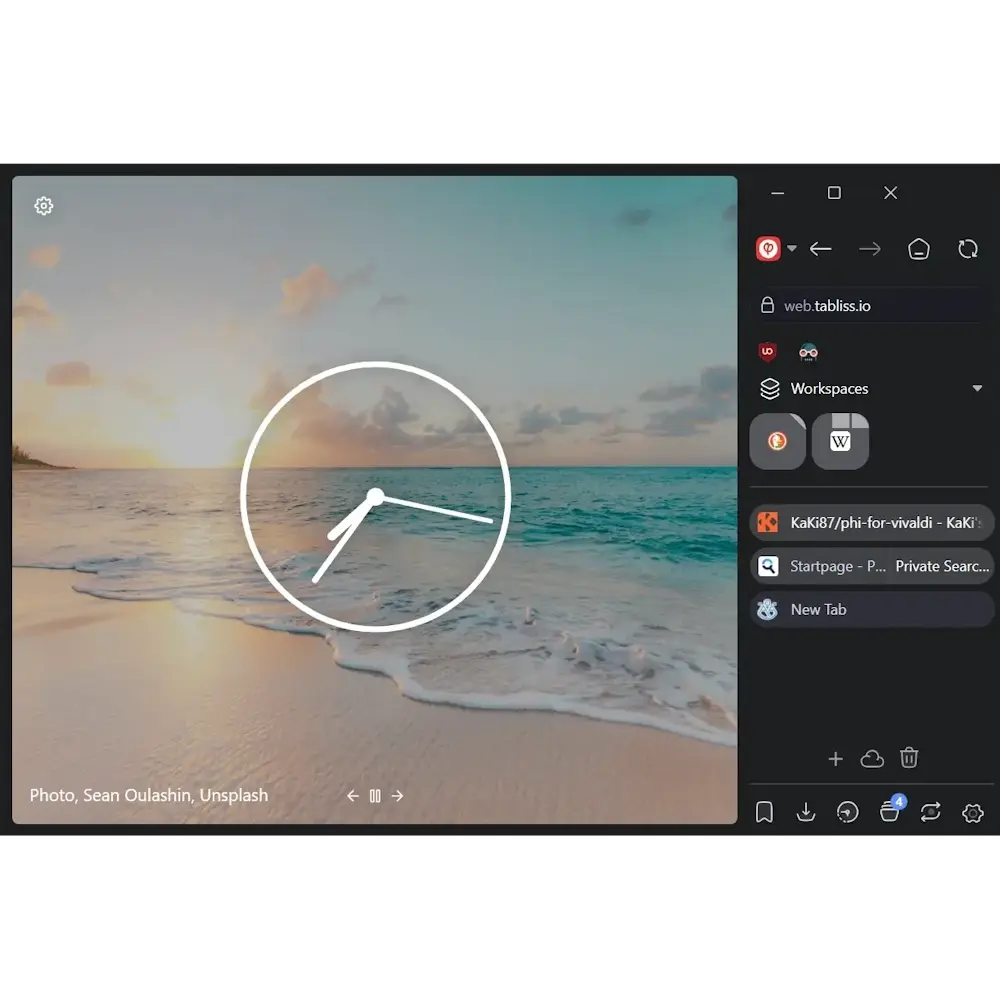Open the Sync status icon

pyautogui.click(x=930, y=812)
